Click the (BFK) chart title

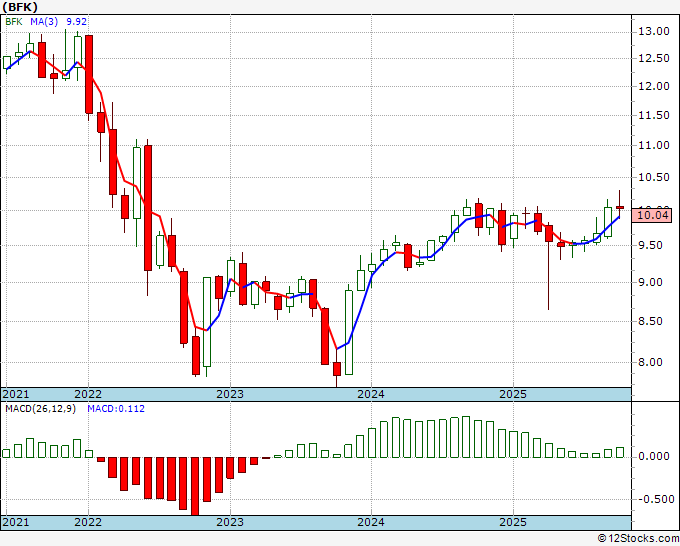[20, 7]
